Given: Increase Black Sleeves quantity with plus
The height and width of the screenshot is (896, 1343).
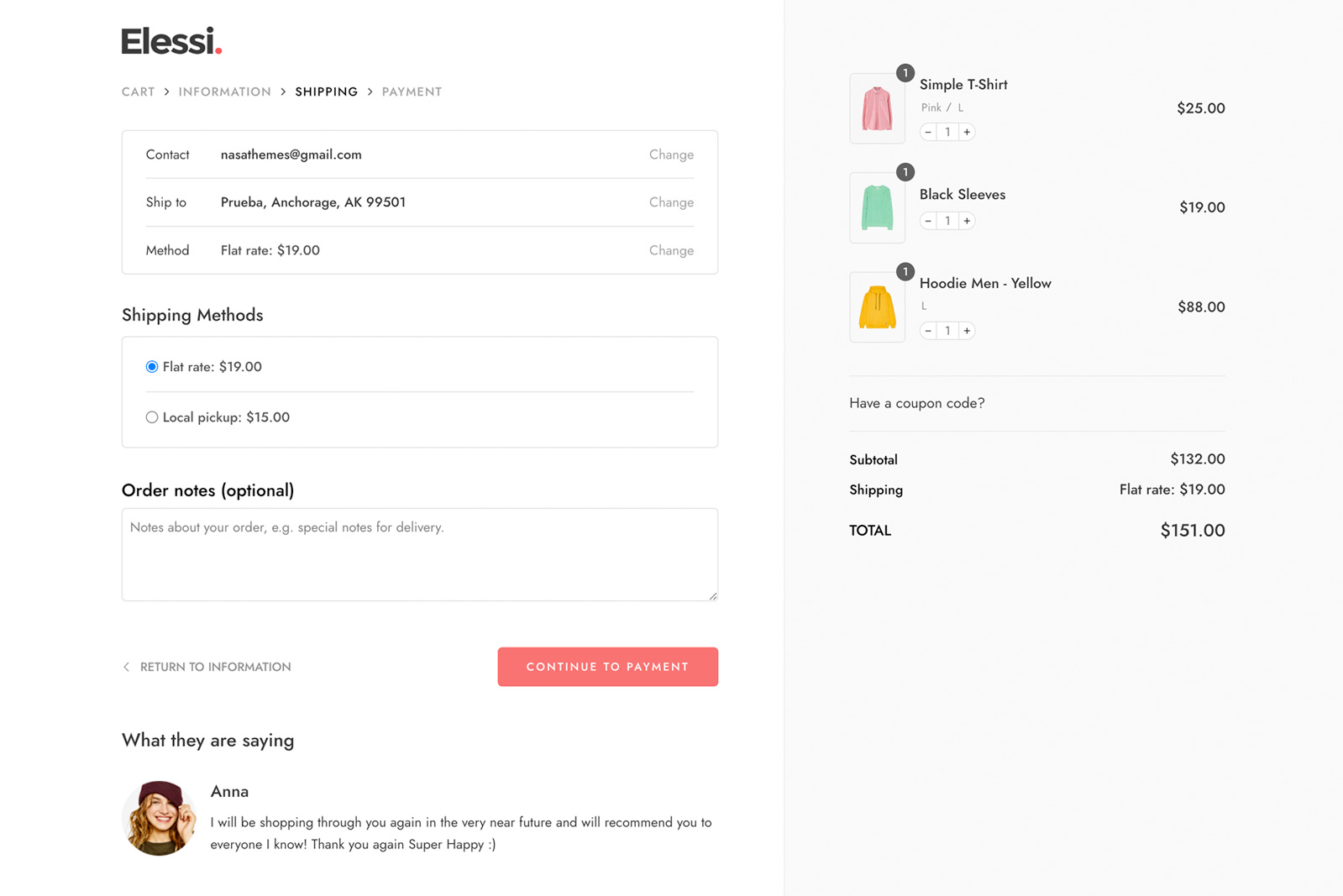Looking at the screenshot, I should pos(967,221).
